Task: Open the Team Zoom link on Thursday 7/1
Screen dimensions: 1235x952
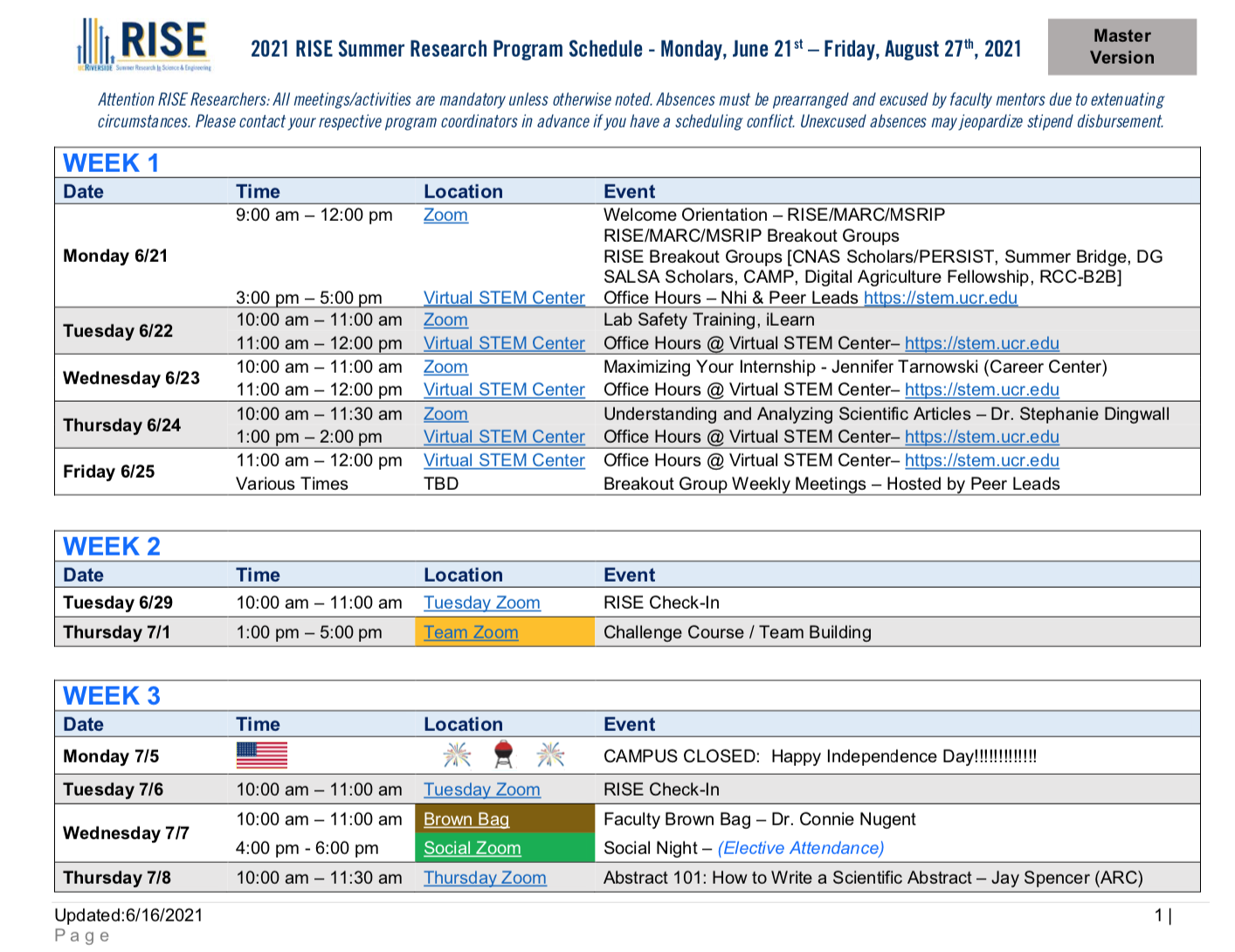Action: pyautogui.click(x=471, y=632)
